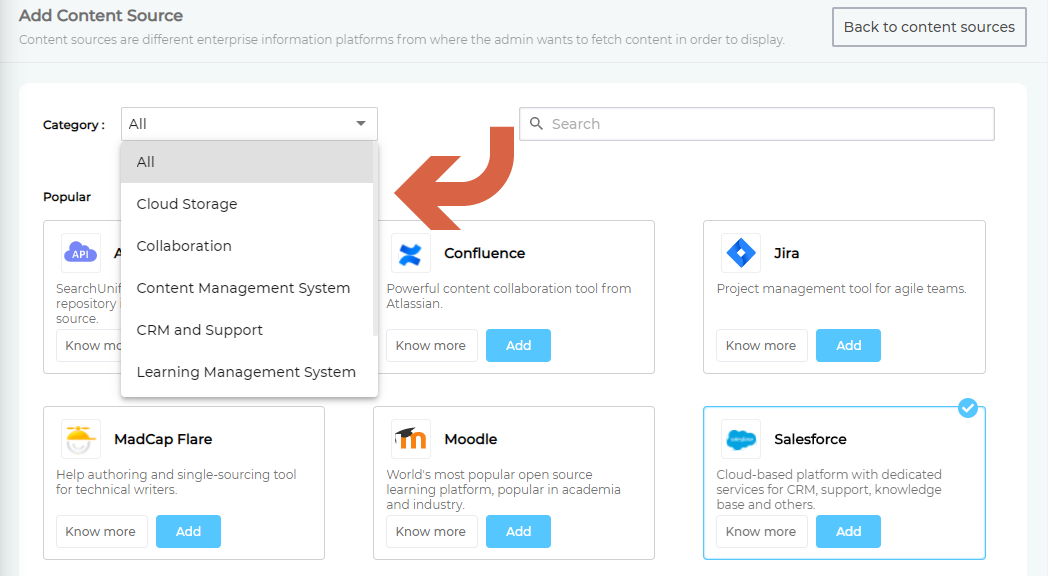Click the Salesforce cloud logo icon

pyautogui.click(x=741, y=439)
